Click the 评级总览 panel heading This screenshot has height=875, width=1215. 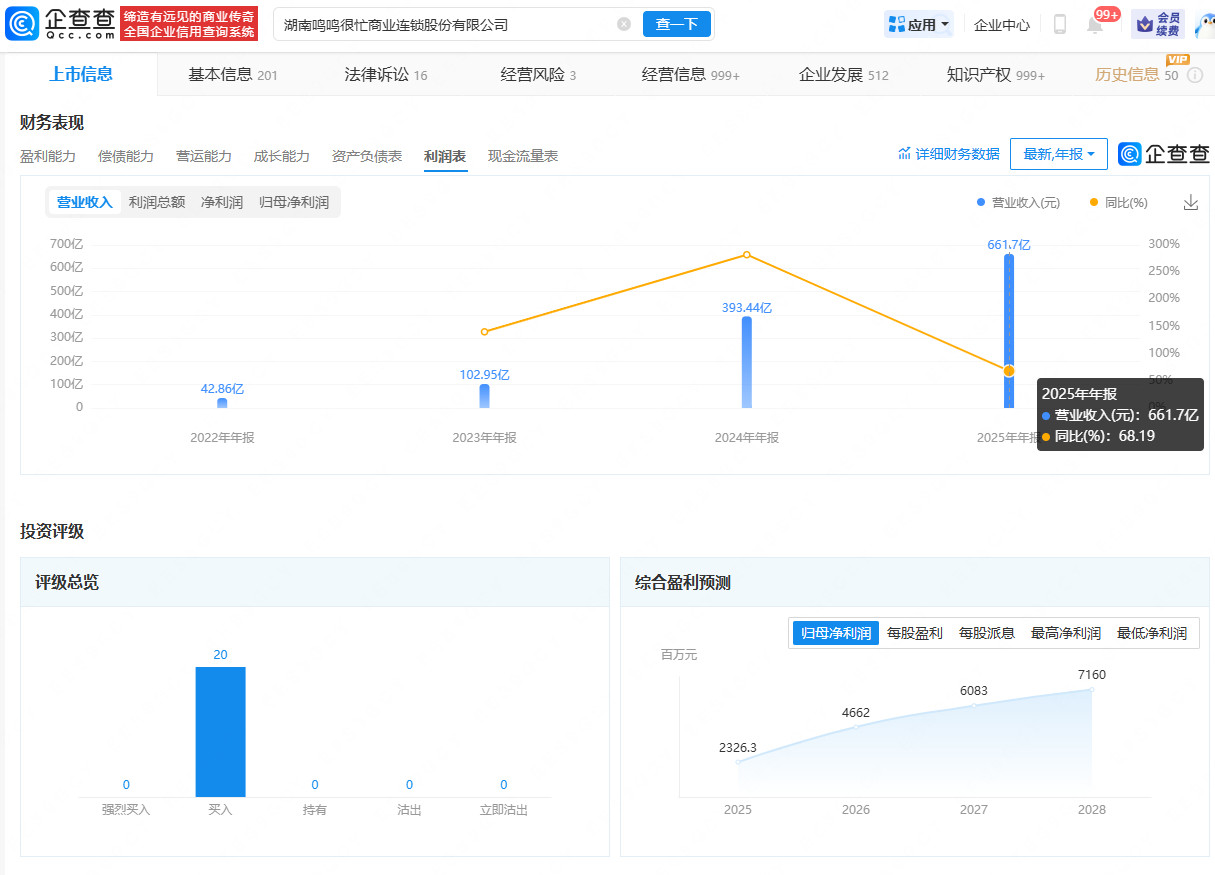(x=67, y=582)
